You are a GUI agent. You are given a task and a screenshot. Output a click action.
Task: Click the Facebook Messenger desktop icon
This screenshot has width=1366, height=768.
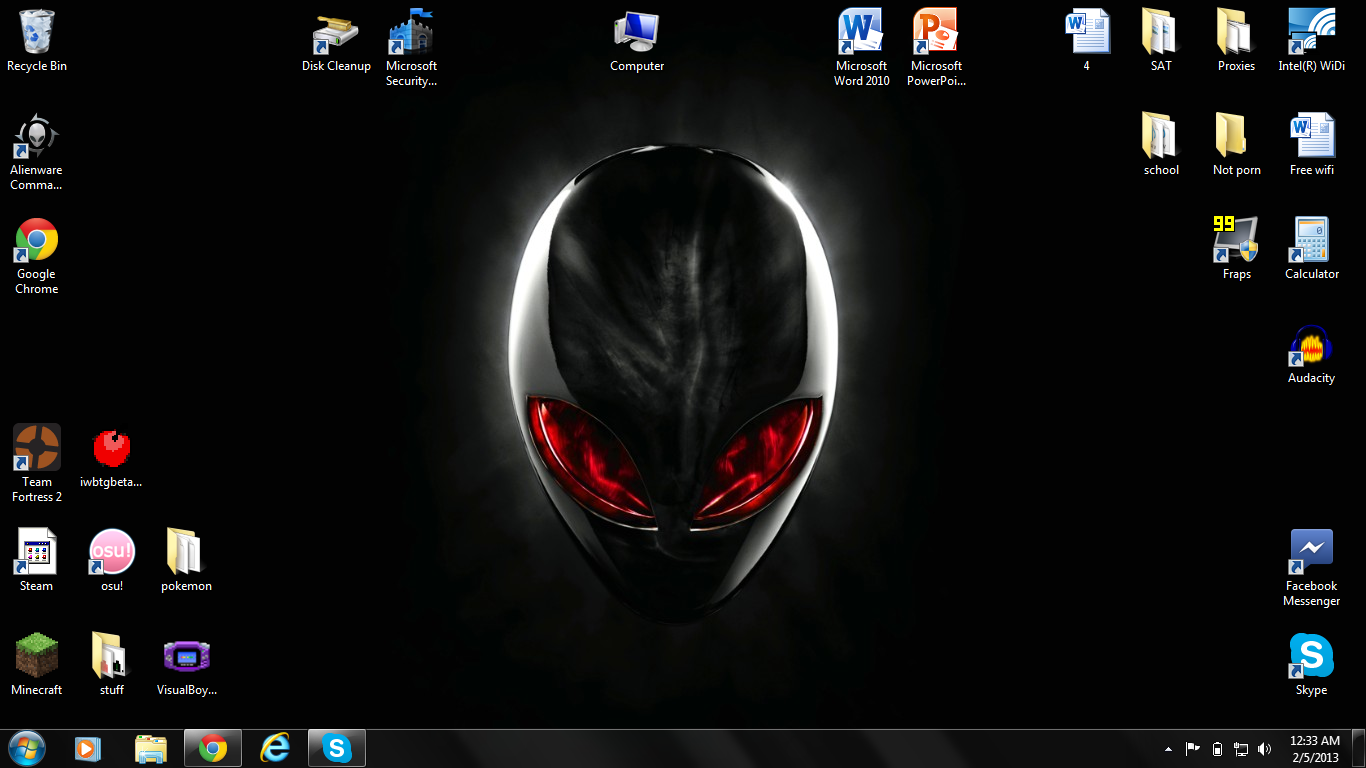(1311, 552)
